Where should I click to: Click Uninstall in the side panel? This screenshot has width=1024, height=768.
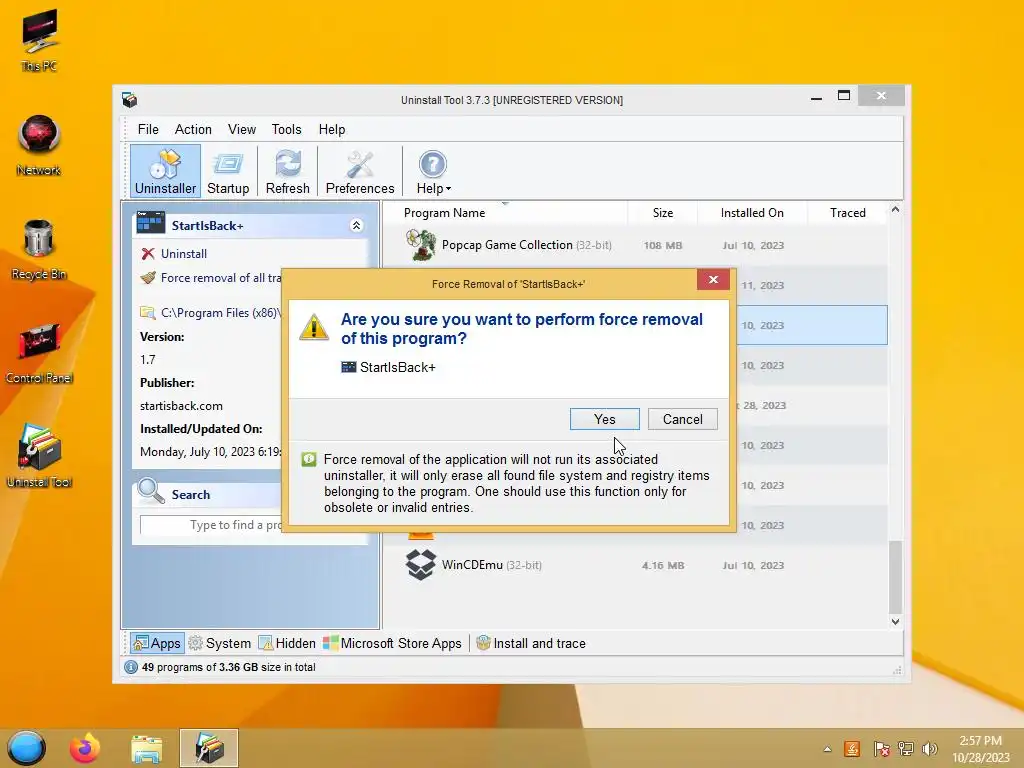coord(184,253)
